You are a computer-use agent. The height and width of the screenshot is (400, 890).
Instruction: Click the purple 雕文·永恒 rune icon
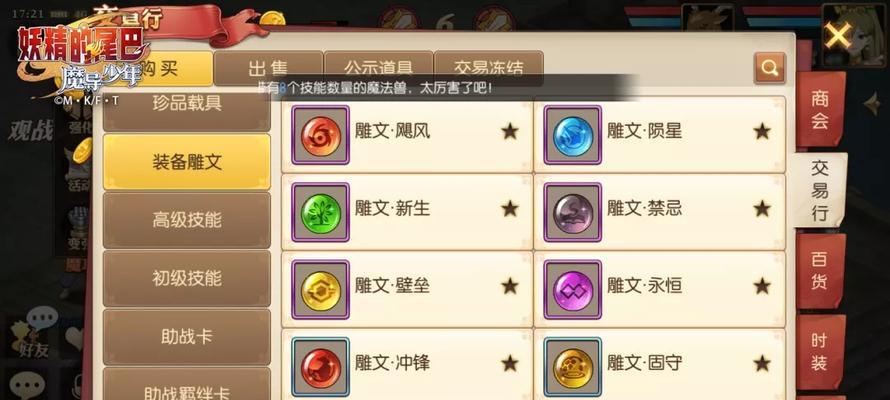click(x=573, y=290)
